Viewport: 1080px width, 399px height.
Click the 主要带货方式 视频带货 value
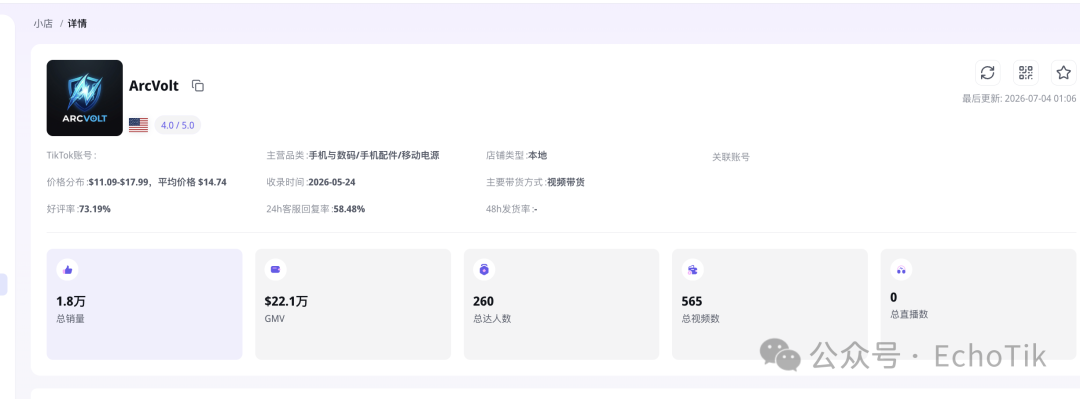pos(566,183)
